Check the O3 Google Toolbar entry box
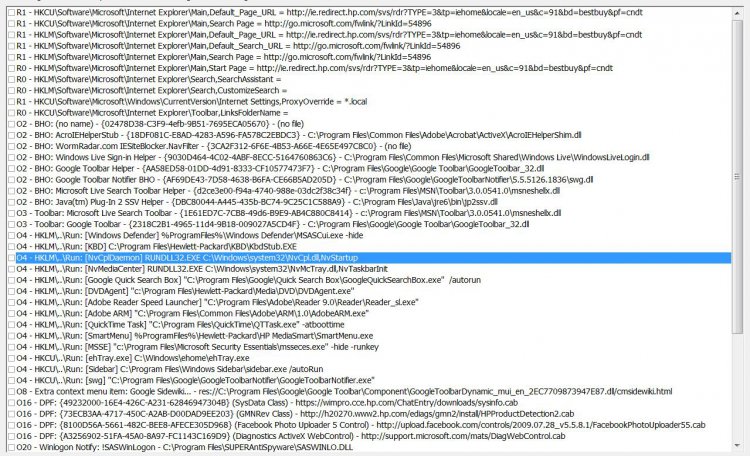The image size is (750, 456). 11,224
